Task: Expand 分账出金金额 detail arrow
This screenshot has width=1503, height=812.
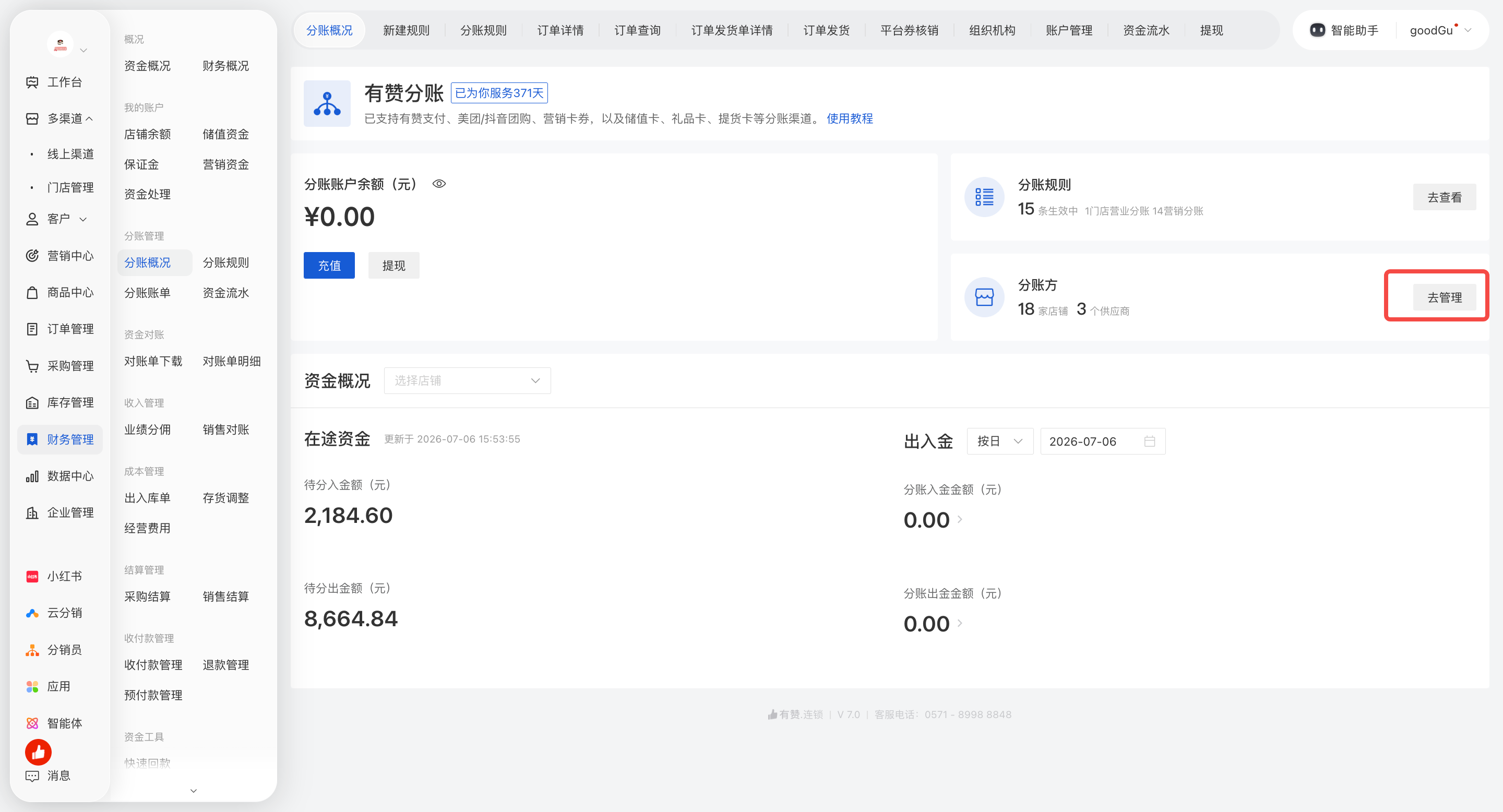Action: (x=960, y=623)
